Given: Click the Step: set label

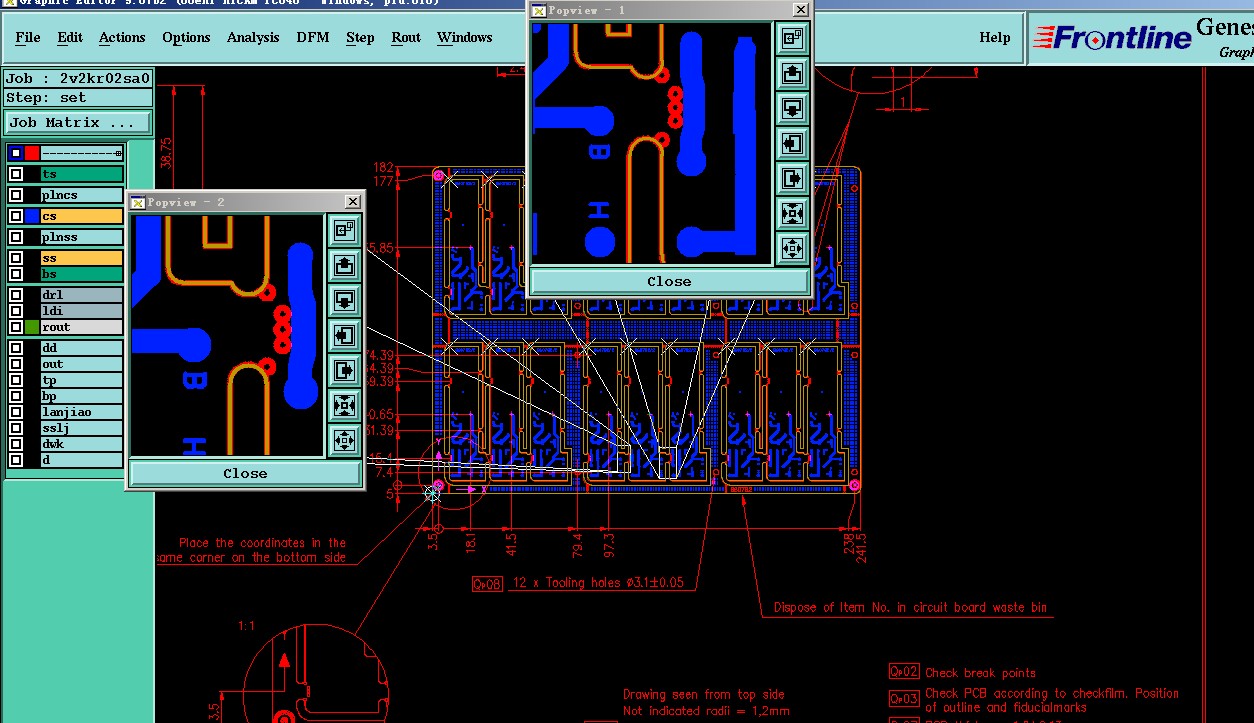Looking at the screenshot, I should point(78,98).
